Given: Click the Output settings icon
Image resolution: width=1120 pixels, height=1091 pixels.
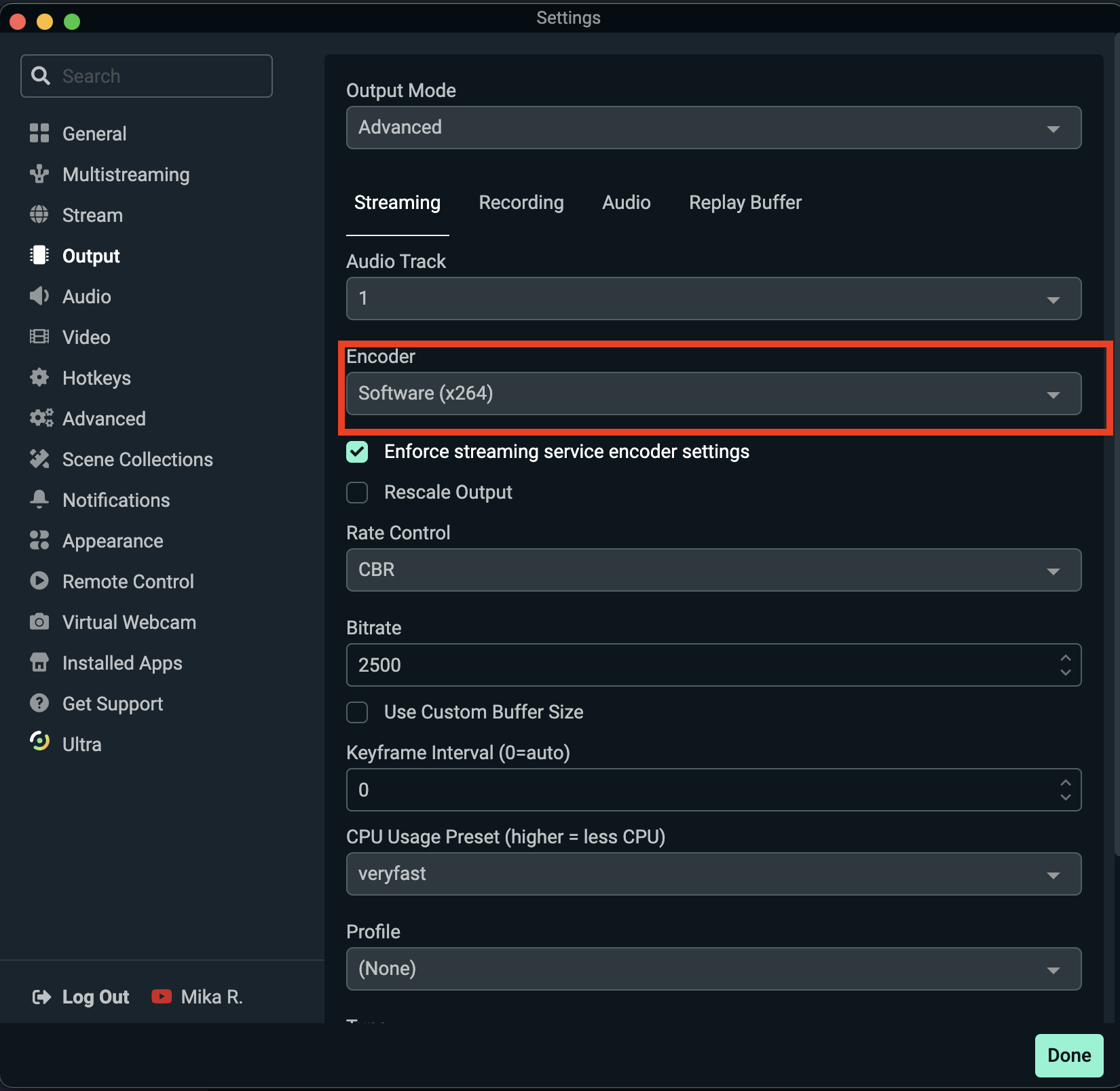Looking at the screenshot, I should click(x=39, y=255).
